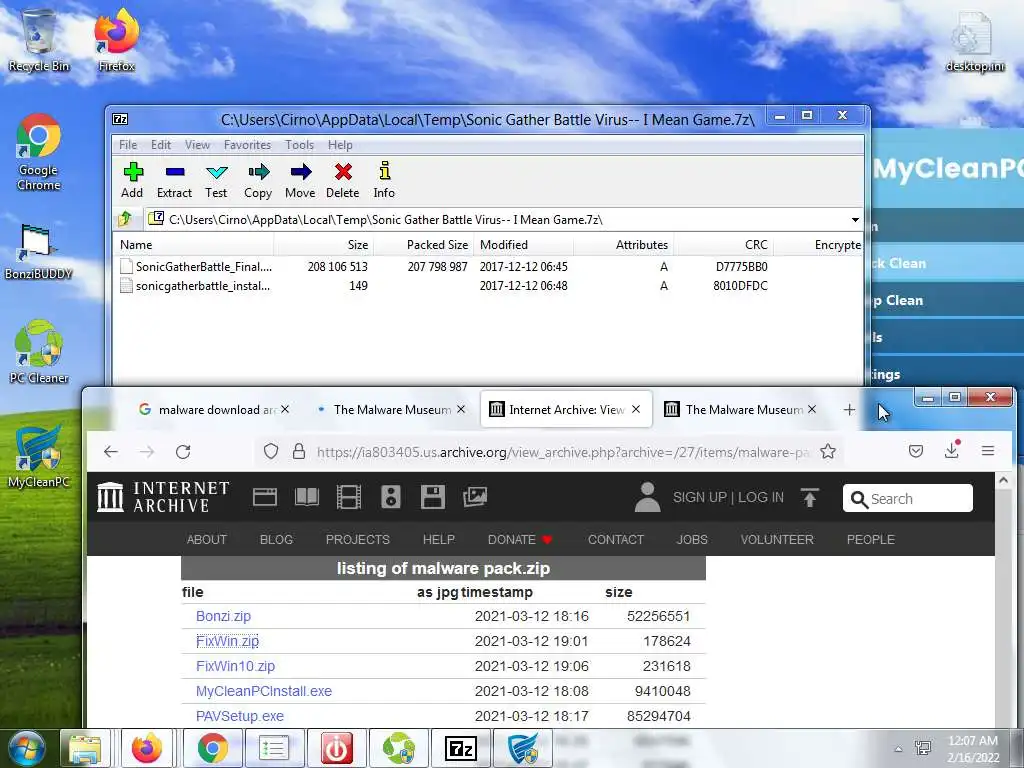
Task: Open the Edit menu in 7-Zip
Action: coord(161,145)
